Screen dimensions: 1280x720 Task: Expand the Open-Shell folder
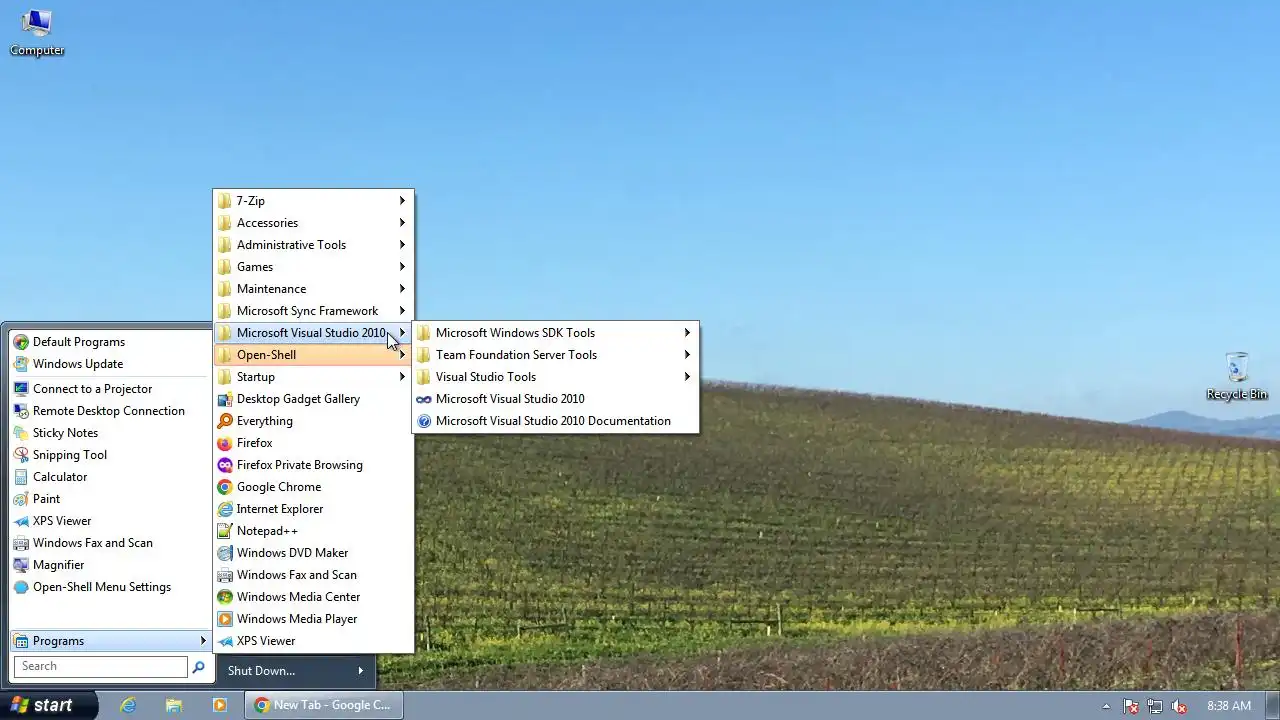313,355
